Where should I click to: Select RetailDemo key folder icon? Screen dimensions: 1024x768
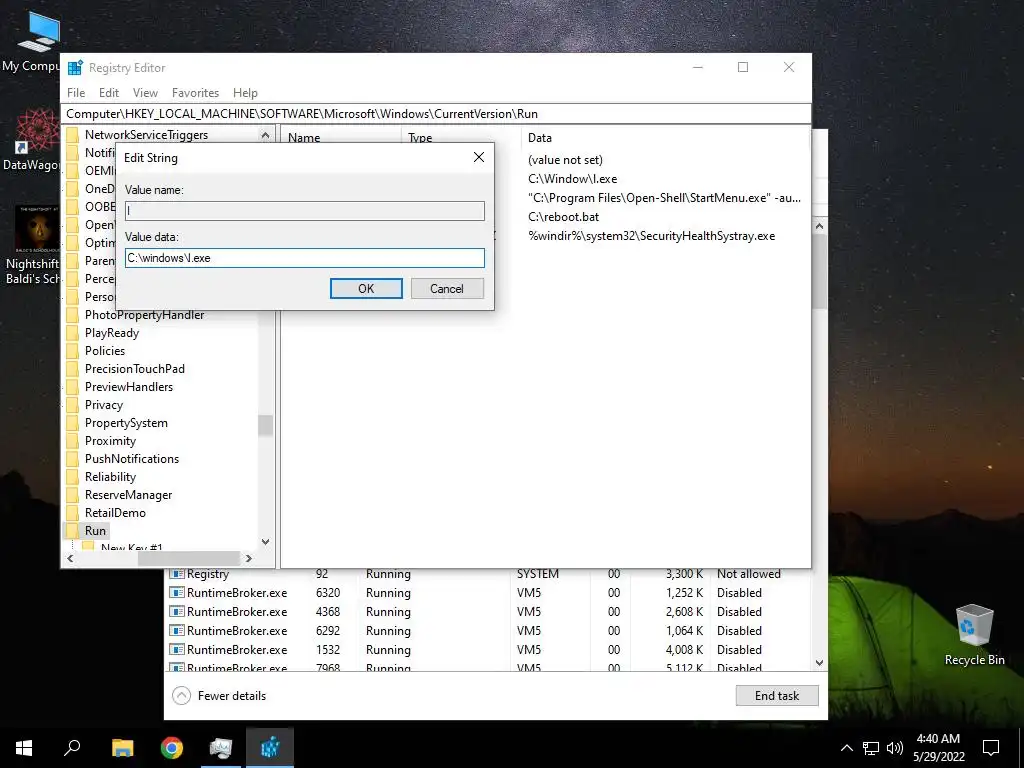pyautogui.click(x=72, y=513)
